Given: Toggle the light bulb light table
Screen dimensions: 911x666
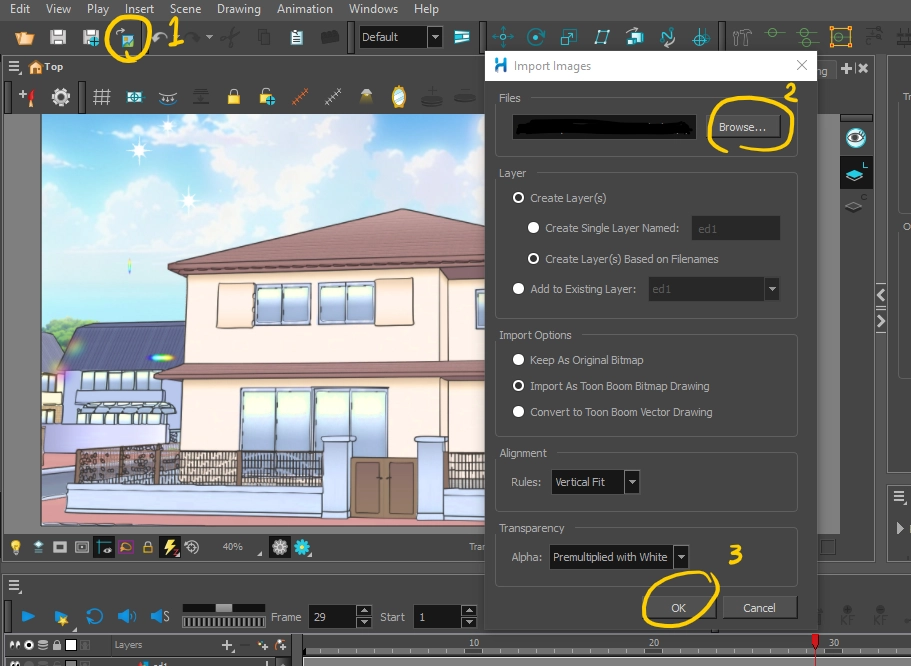Looking at the screenshot, I should pyautogui.click(x=16, y=547).
